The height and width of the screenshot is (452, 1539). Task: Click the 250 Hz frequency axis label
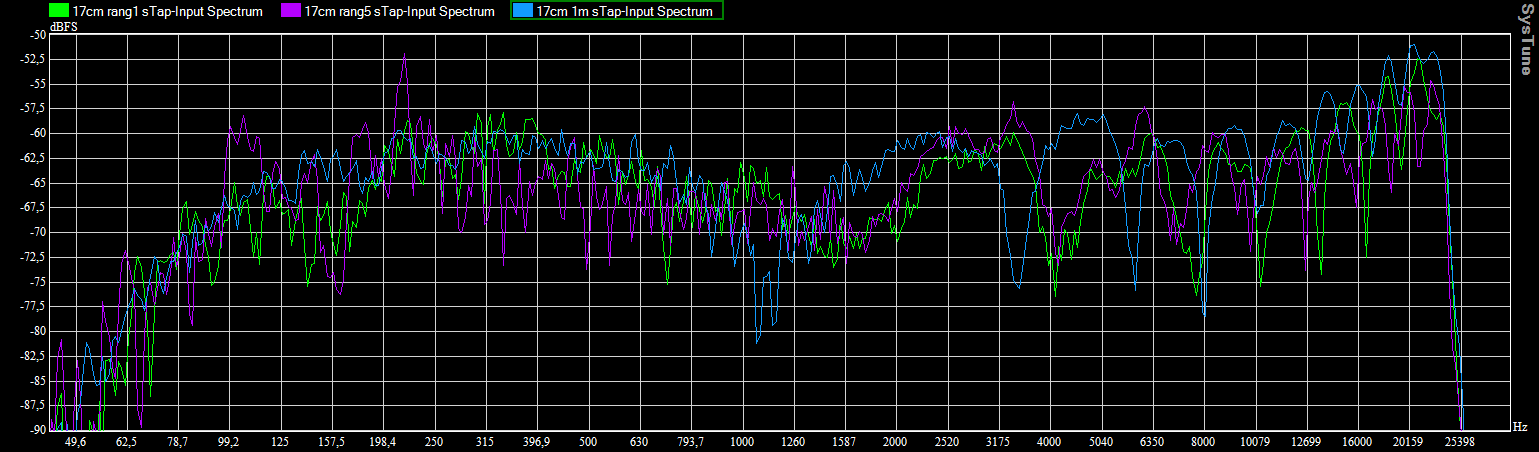tap(434, 442)
